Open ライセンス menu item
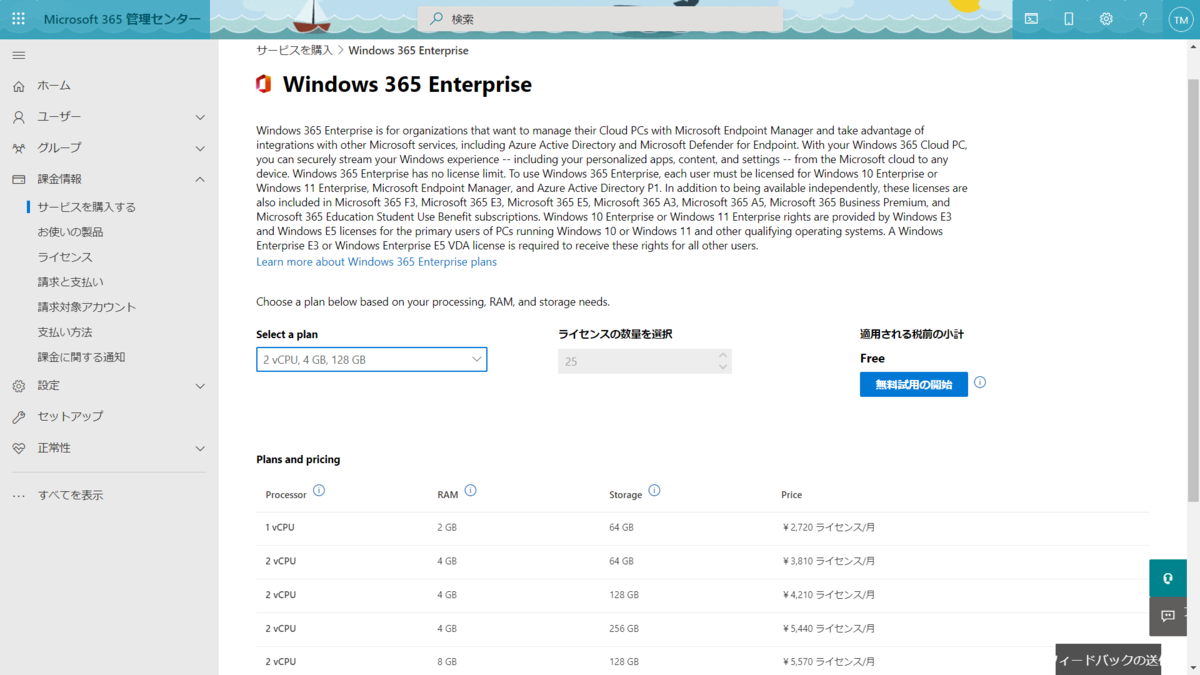Viewport: 1200px width, 675px height. coord(65,257)
